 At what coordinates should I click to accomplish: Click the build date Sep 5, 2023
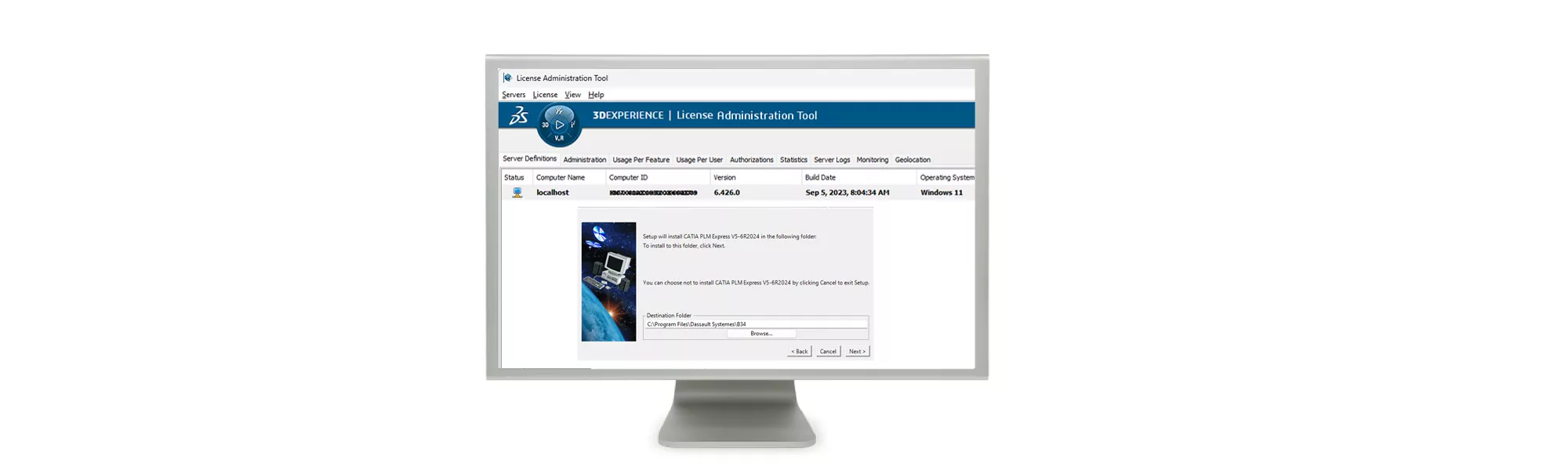(848, 193)
